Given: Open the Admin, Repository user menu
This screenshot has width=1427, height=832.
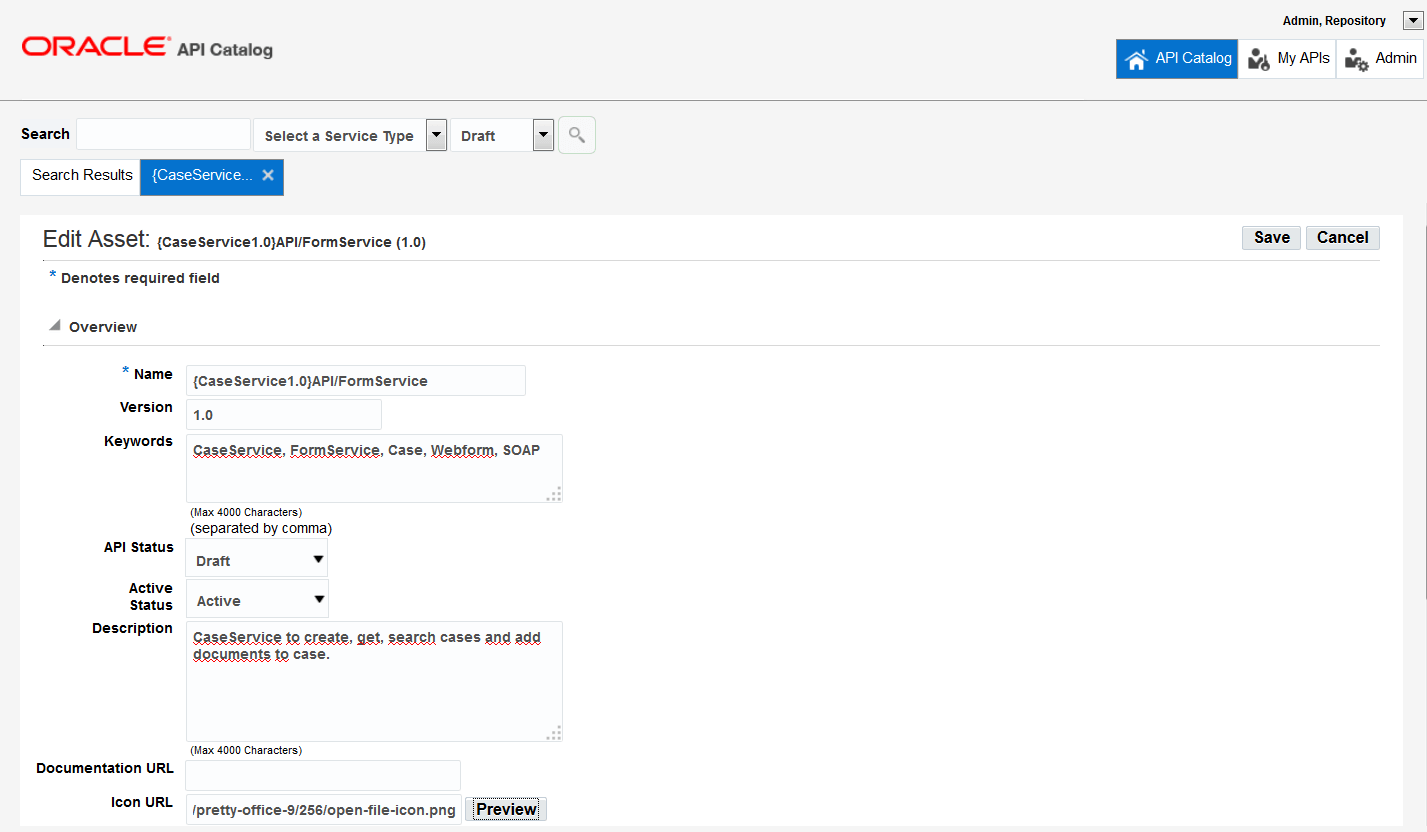Looking at the screenshot, I should click(1412, 20).
